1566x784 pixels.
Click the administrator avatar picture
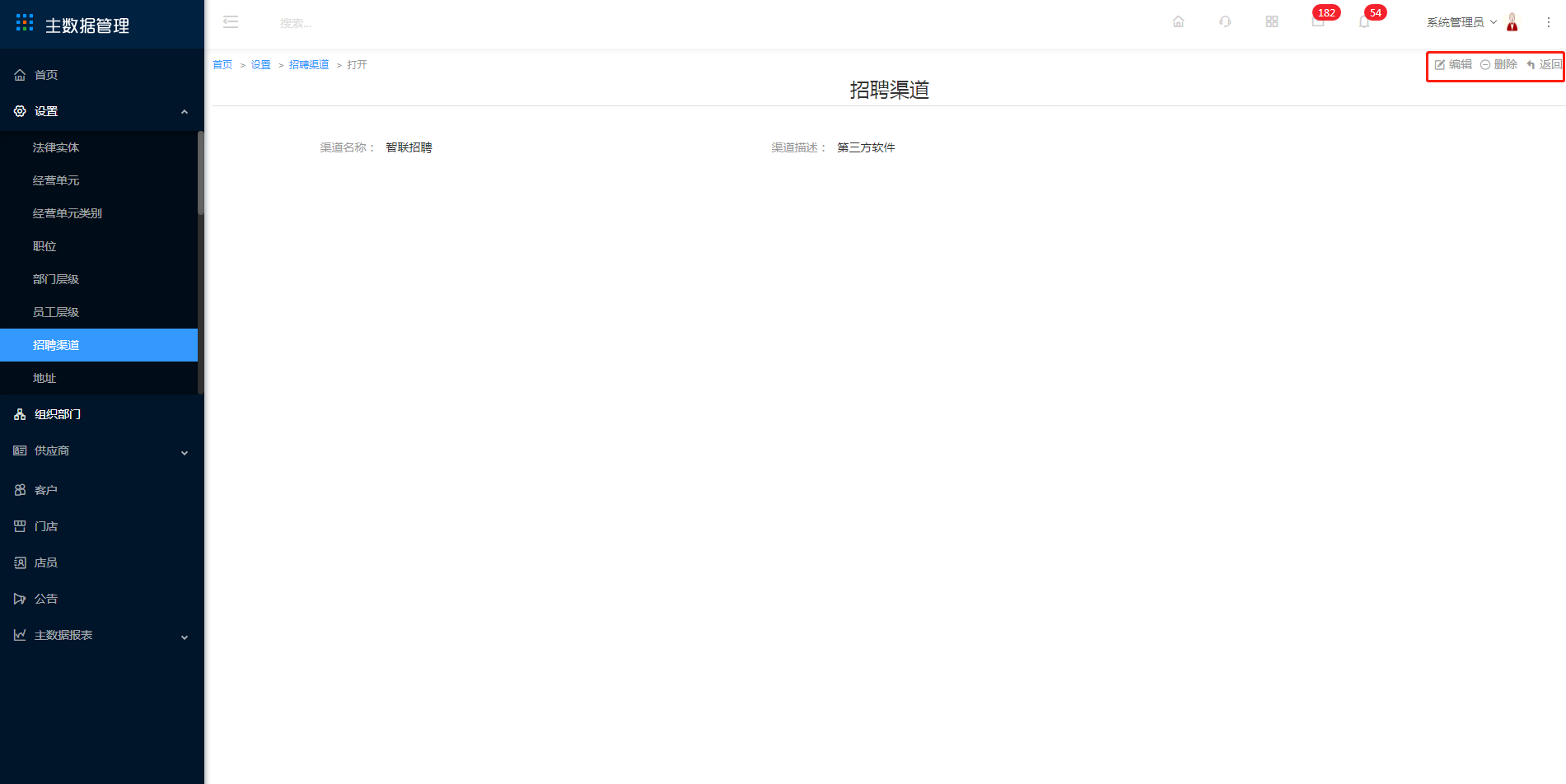(1512, 22)
